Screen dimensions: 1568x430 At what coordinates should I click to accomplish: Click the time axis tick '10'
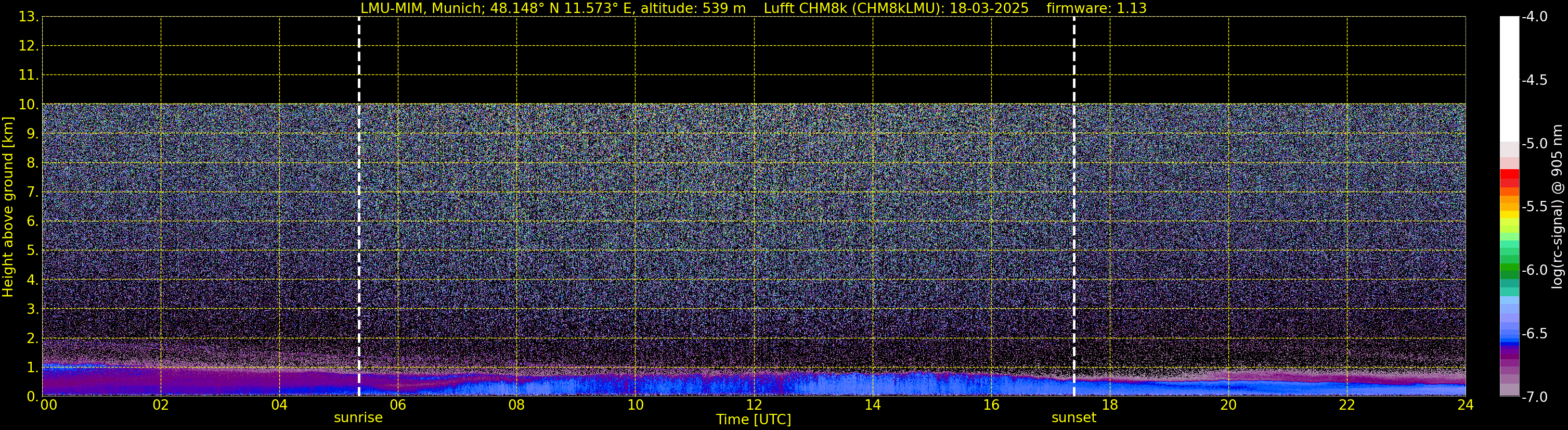point(636,405)
